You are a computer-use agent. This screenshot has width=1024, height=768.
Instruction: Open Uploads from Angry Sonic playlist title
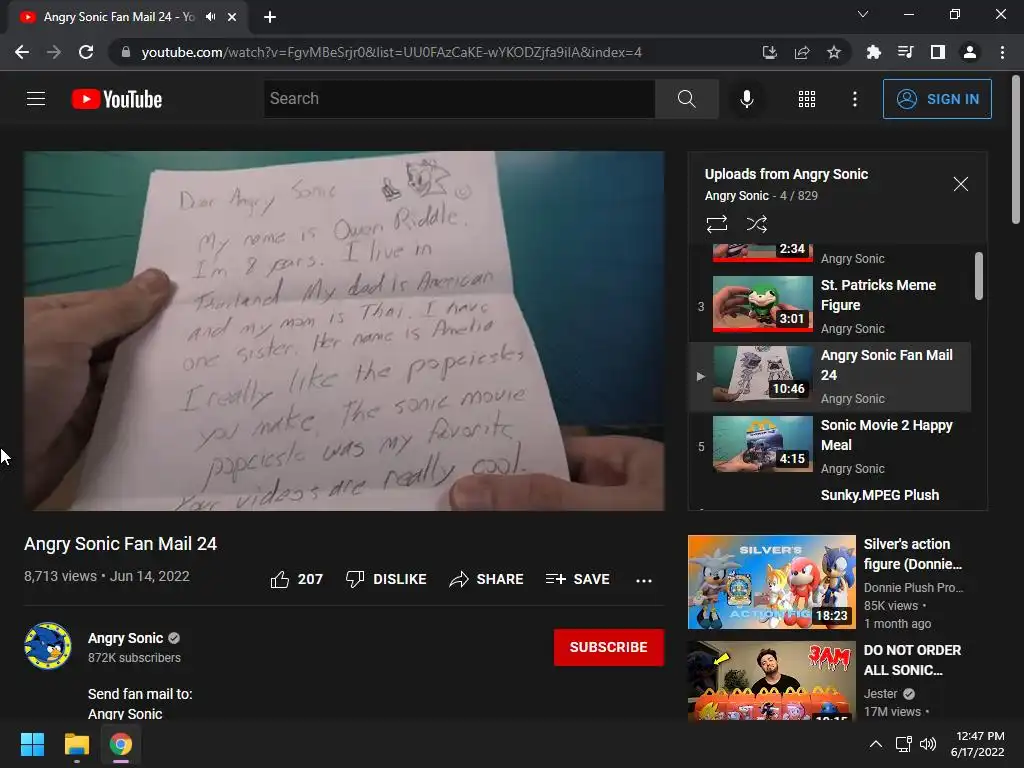(786, 174)
